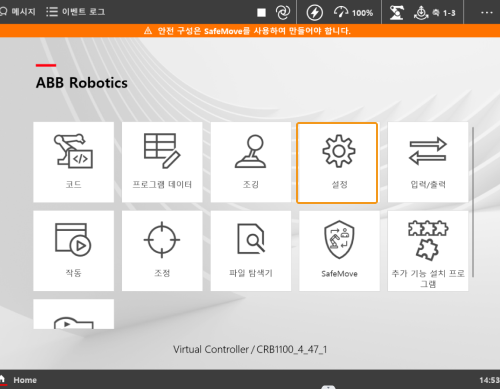Open the 메시지 messages panel

[17, 12]
